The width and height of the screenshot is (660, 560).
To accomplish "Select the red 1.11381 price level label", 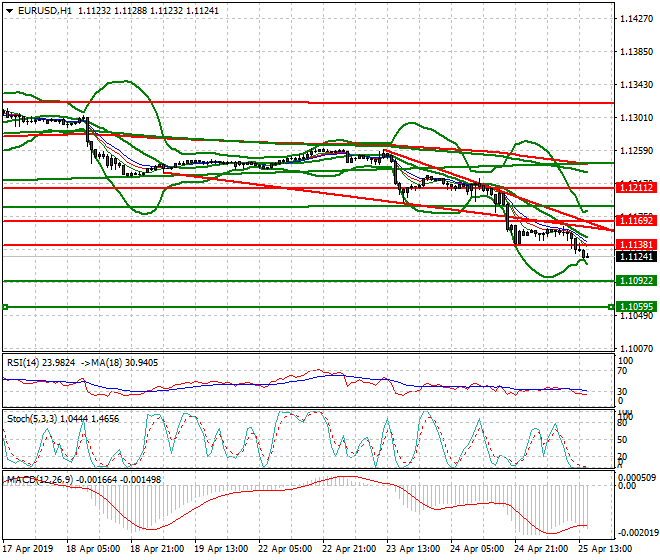I will (636, 245).
